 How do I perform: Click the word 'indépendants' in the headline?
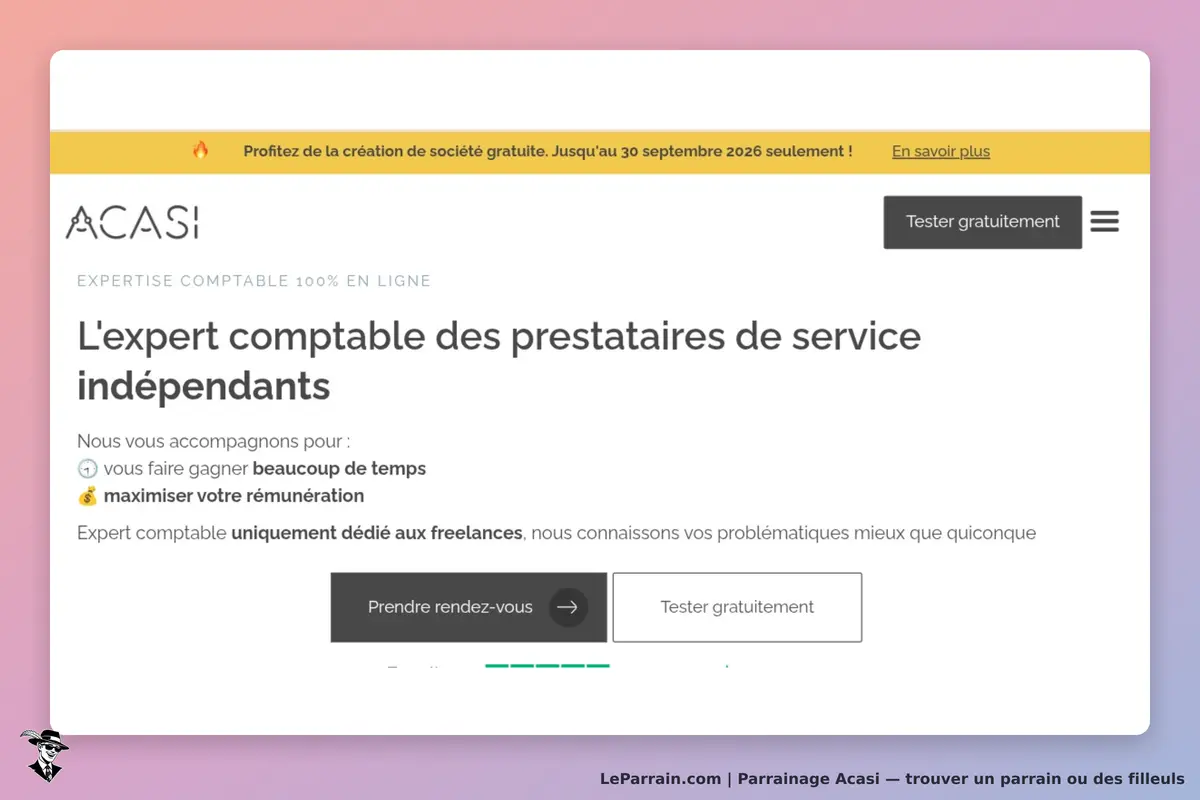pyautogui.click(x=204, y=386)
